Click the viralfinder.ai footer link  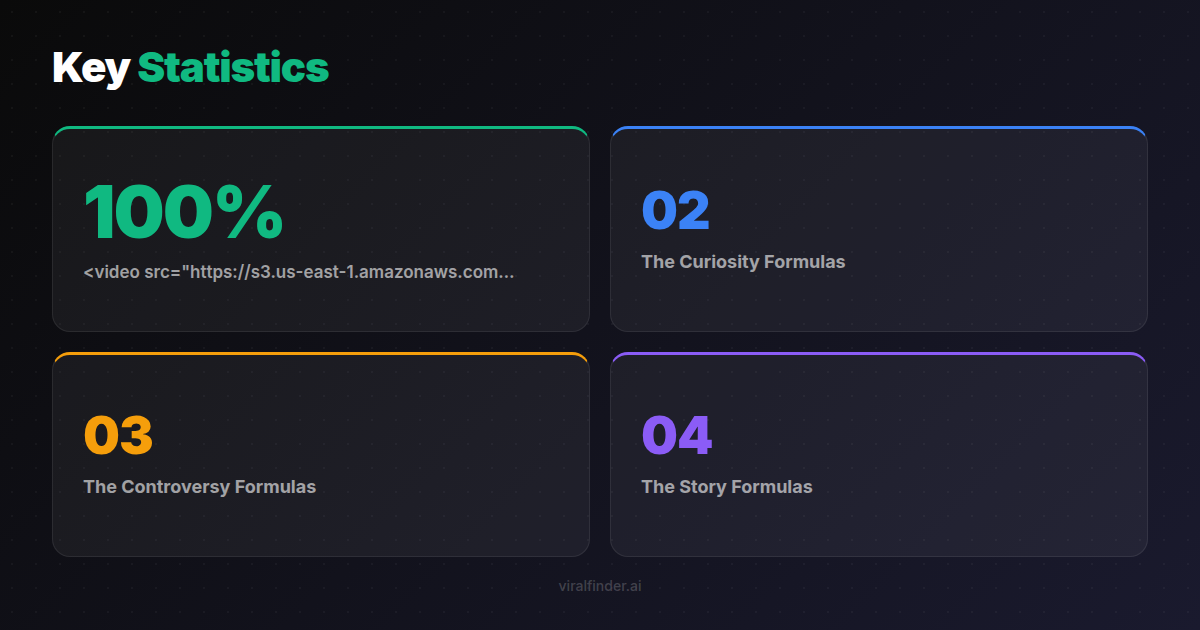tap(600, 586)
